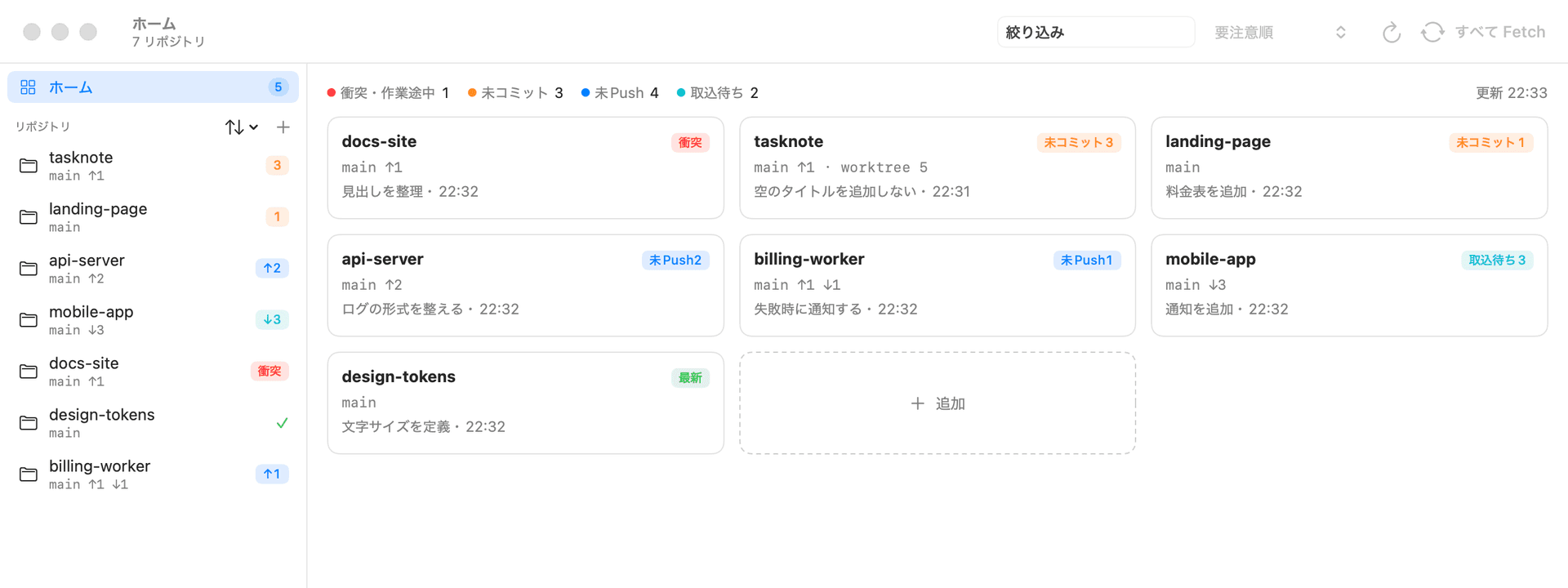1568x588 pixels.
Task: Filter by 未コミット status
Action: click(x=515, y=93)
